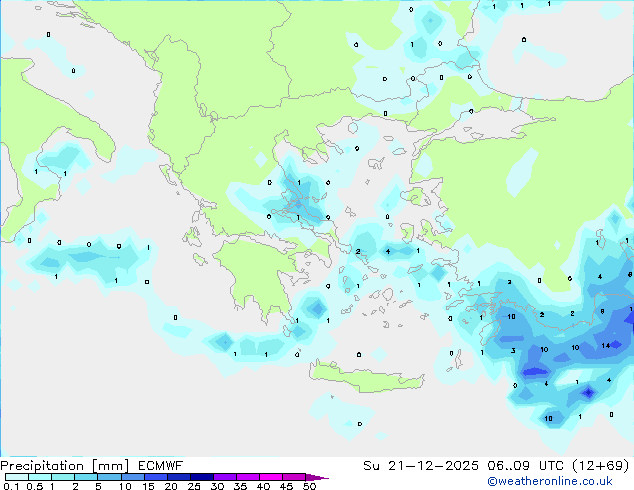
Task: Click the 'Precipitation [mm]' title text
Action: pos(64,466)
